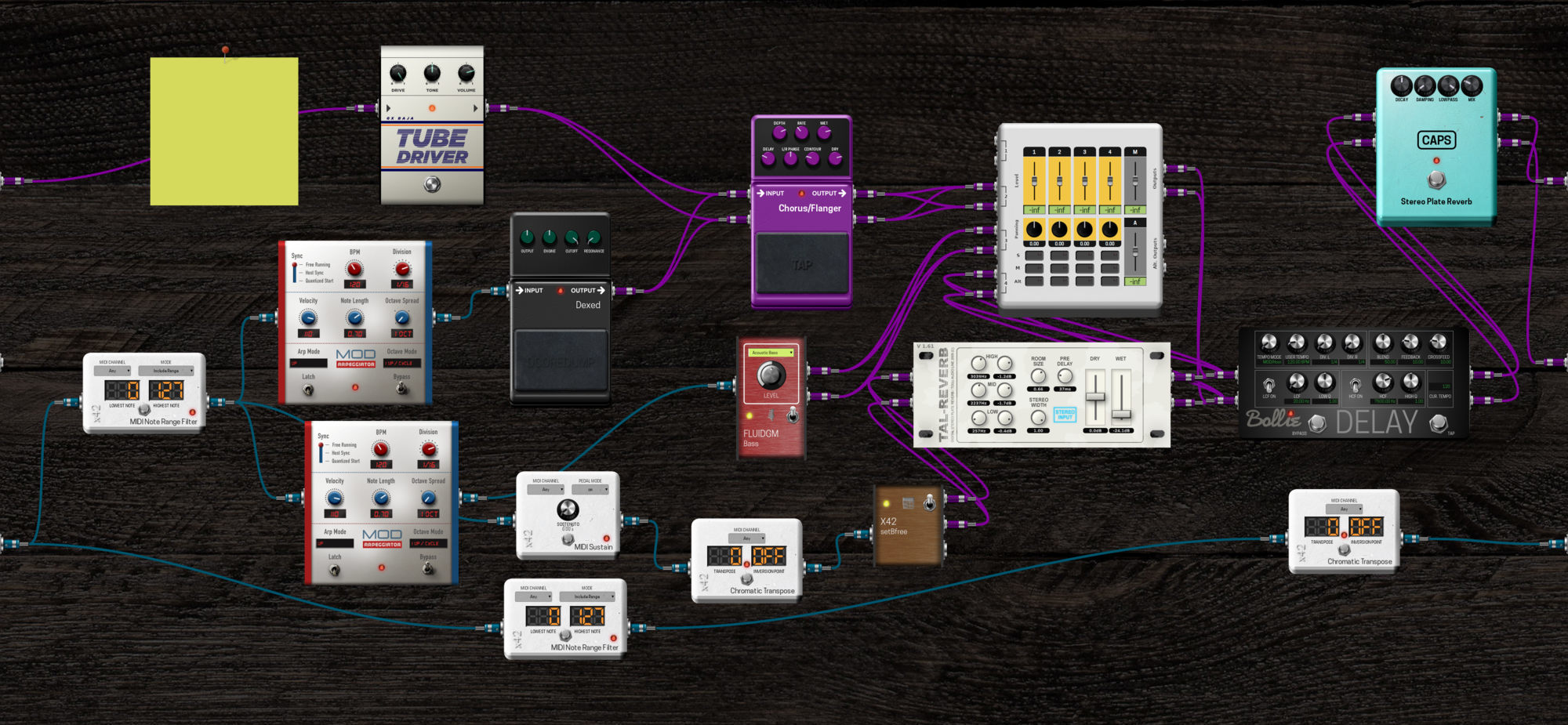Click the Bollie Delay FEEDBACK knob
The height and width of the screenshot is (725, 1568).
(1410, 342)
